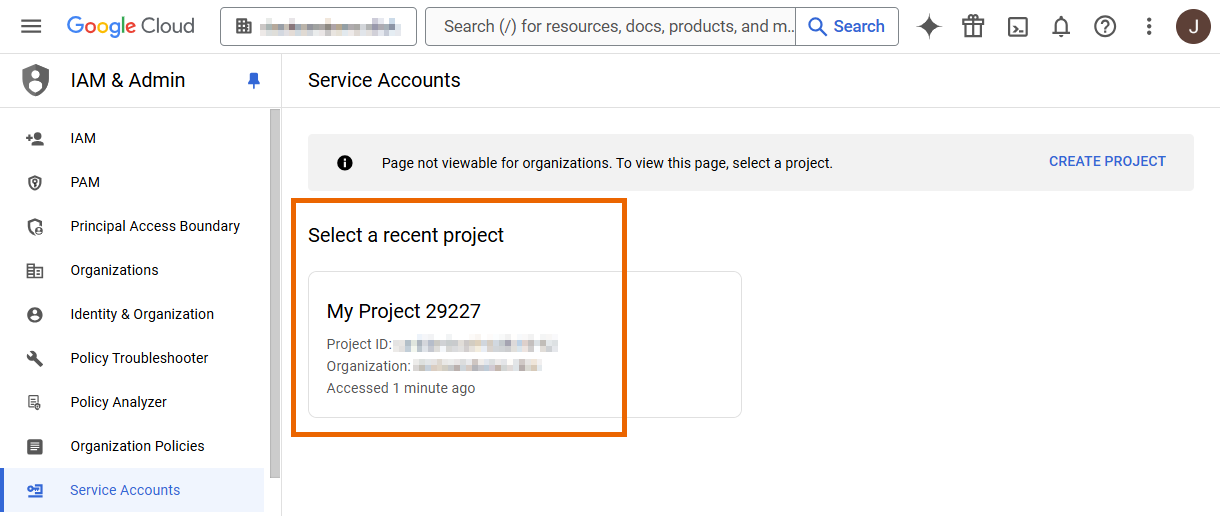
Task: Open the organization picker dropdown
Action: pyautogui.click(x=318, y=27)
